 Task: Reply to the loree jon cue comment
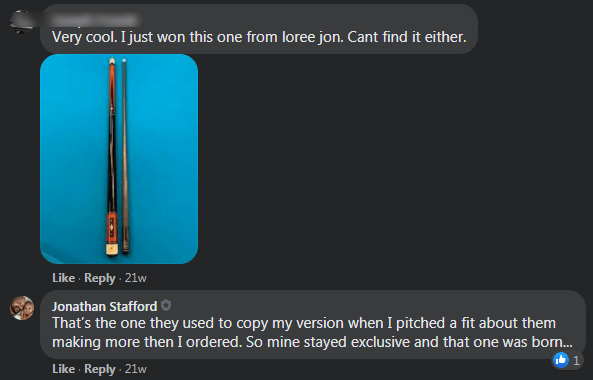pyautogui.click(x=99, y=278)
